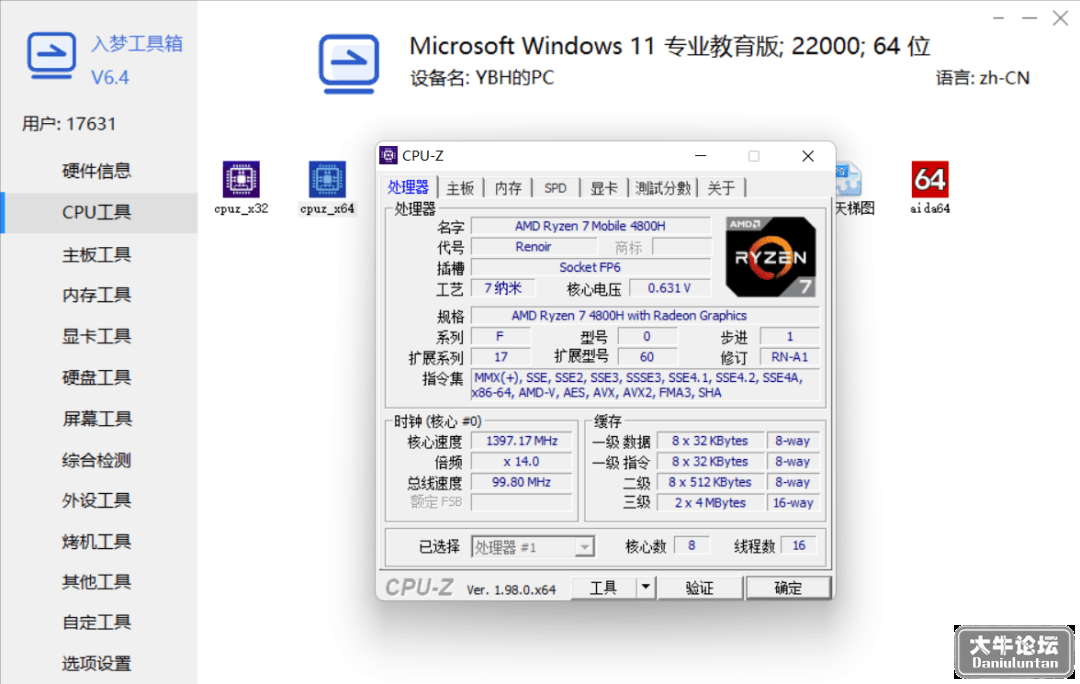Open 自定工具 in the sidebar
Screen dimensions: 1080x684
point(96,623)
